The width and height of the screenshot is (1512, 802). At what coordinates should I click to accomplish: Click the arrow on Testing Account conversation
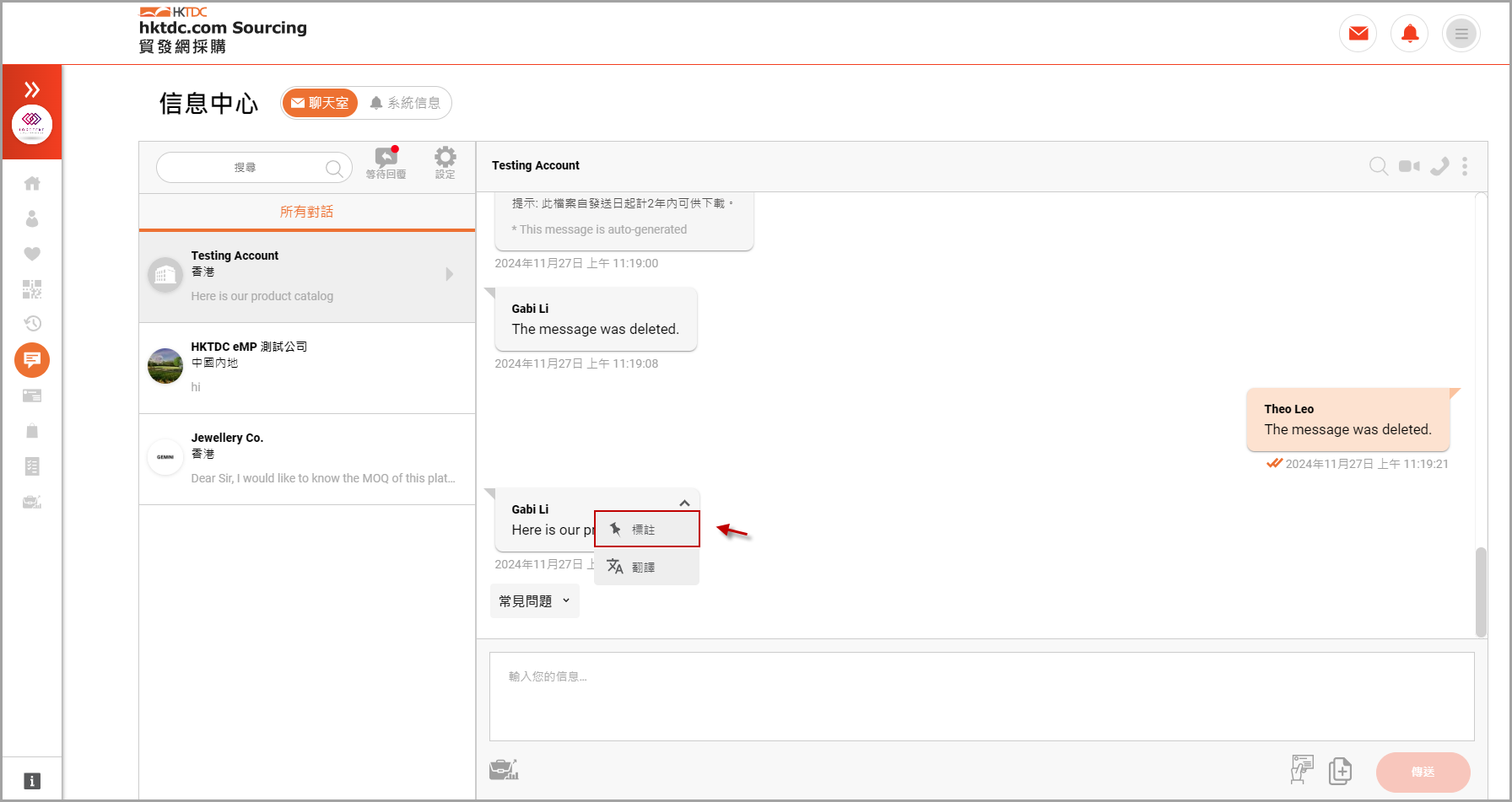[x=450, y=274]
